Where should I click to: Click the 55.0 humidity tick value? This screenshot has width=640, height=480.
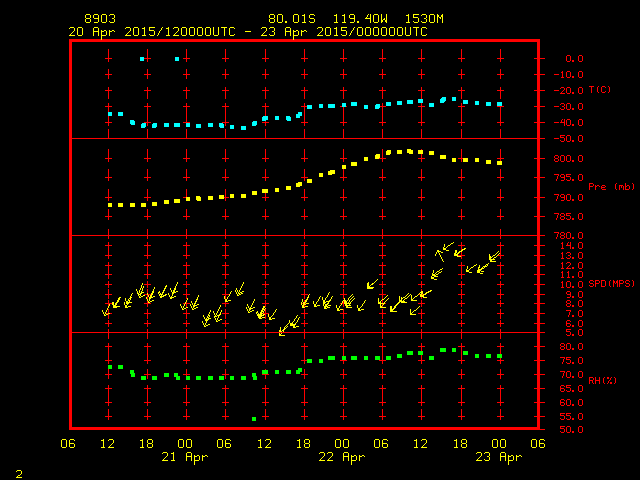pyautogui.click(x=571, y=417)
